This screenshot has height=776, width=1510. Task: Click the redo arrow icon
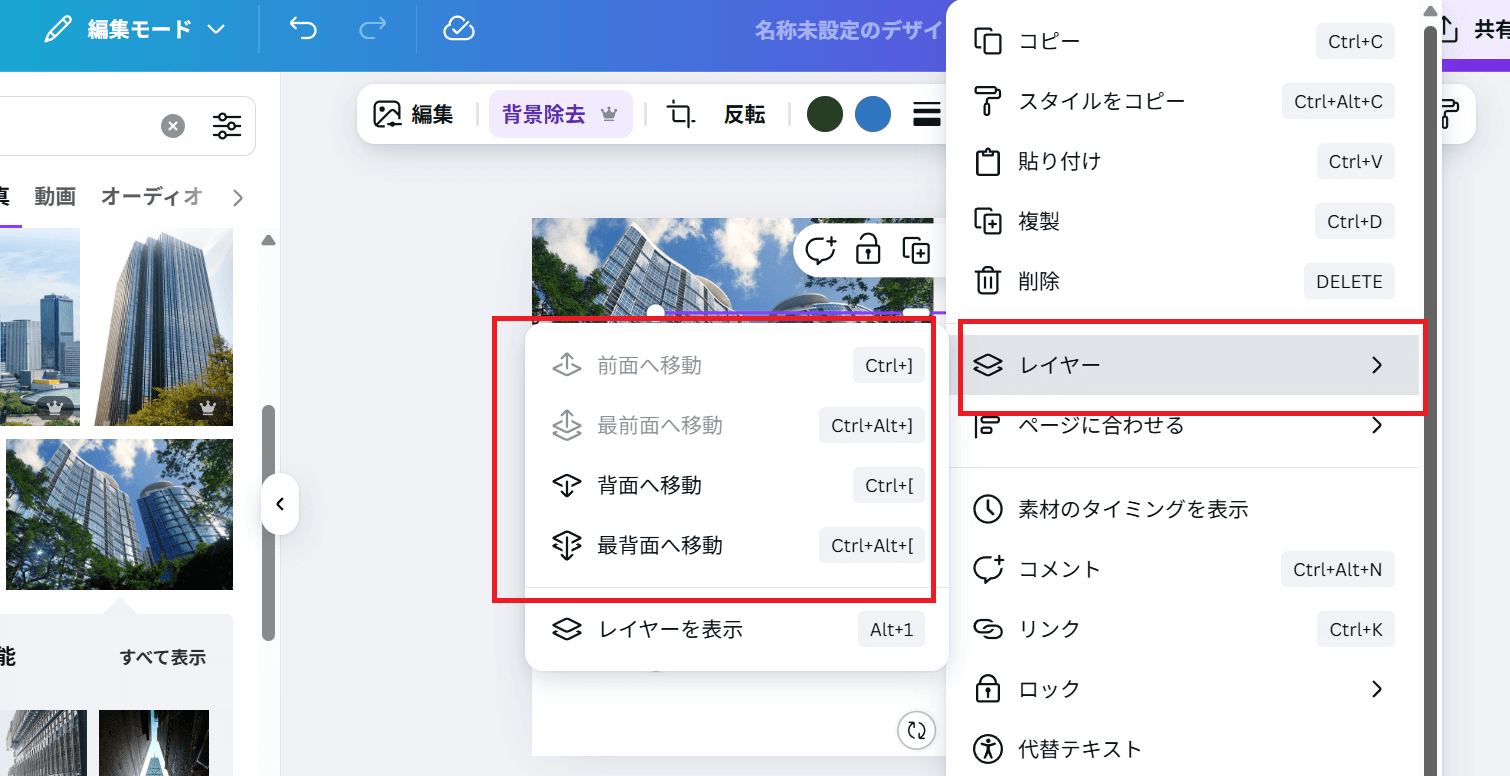[x=372, y=29]
